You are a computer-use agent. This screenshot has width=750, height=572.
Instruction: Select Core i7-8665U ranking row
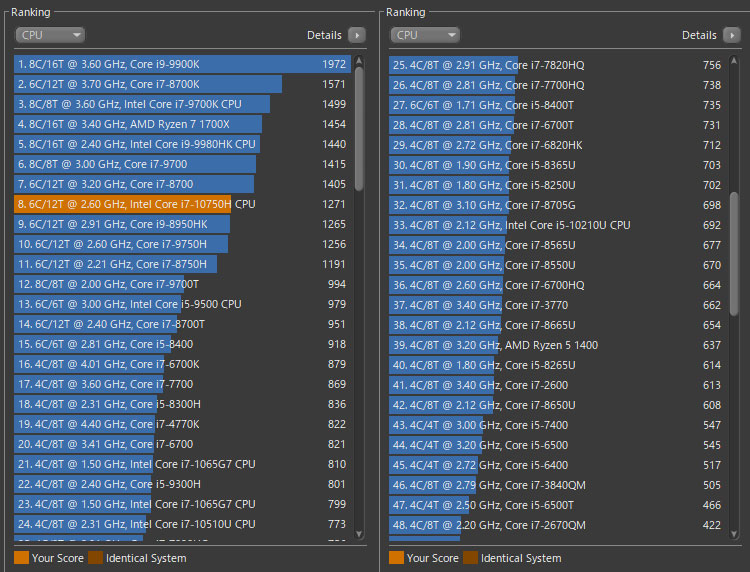(558, 325)
